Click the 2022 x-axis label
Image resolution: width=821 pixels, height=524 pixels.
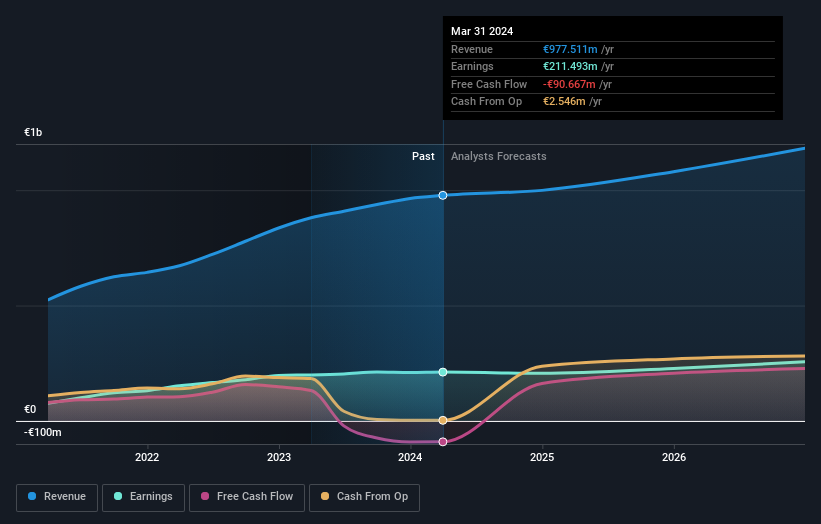click(147, 457)
